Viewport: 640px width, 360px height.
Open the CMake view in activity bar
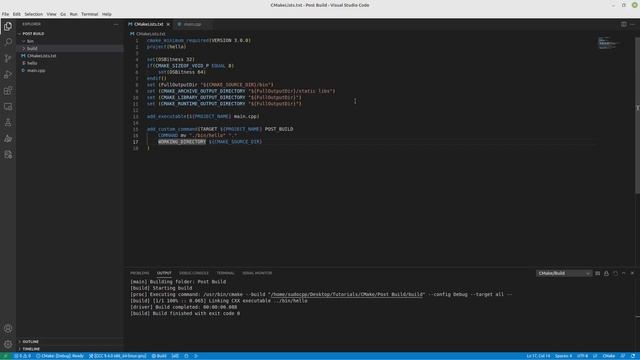(8, 139)
